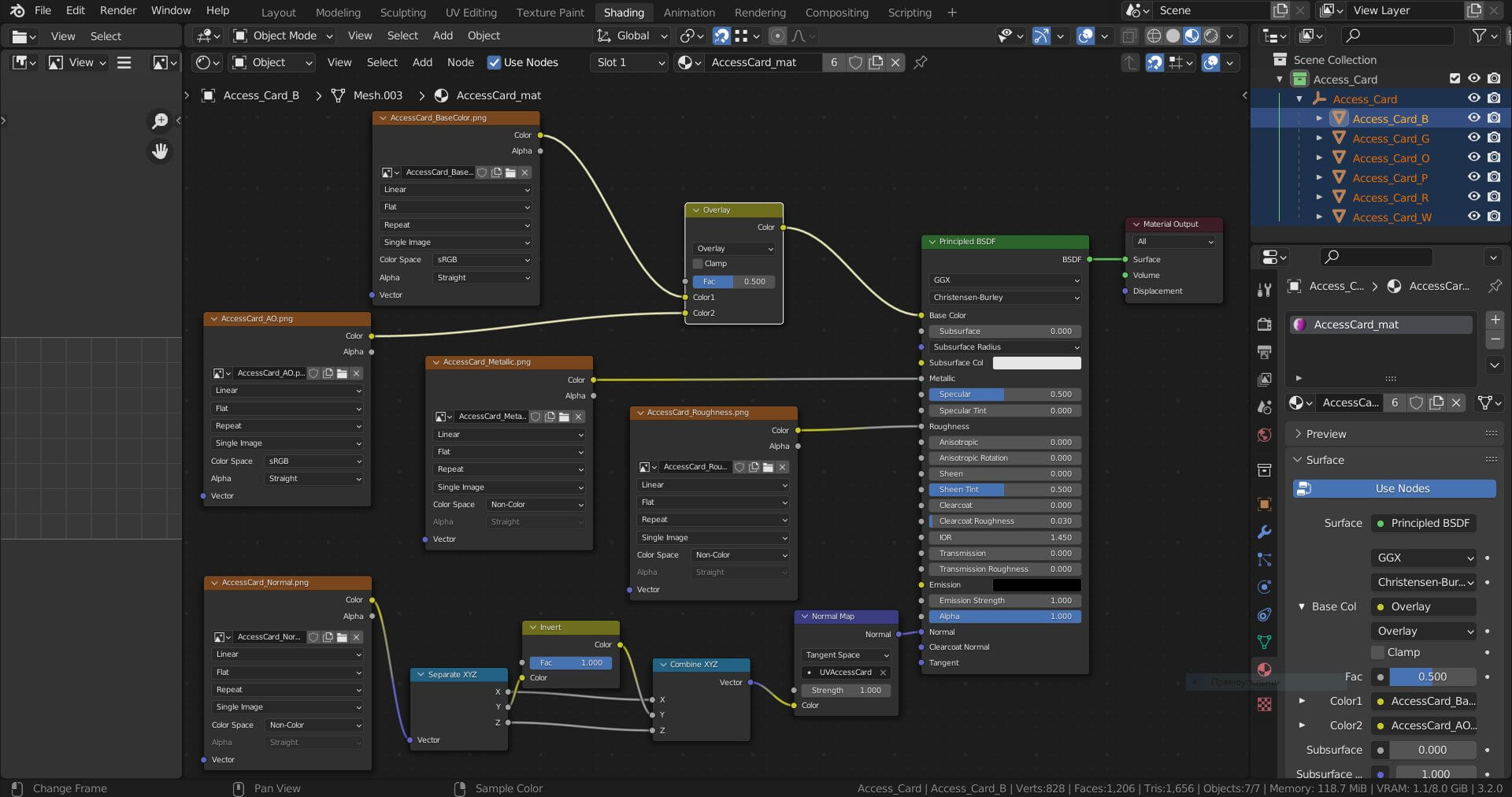Add a new material slot with plus icon

point(1495,320)
